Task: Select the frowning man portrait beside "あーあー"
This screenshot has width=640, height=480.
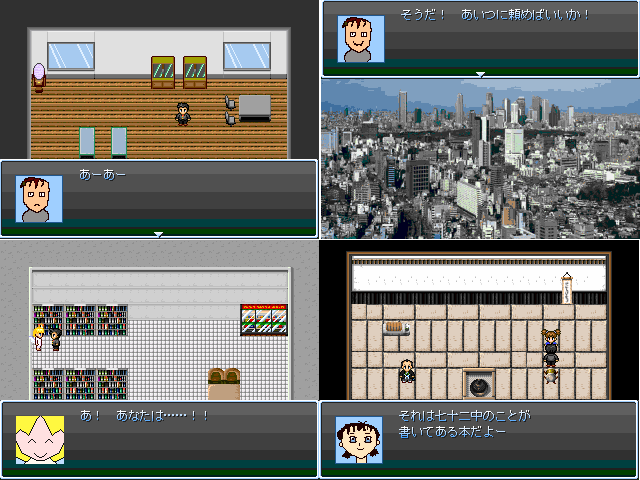Action: coord(39,199)
